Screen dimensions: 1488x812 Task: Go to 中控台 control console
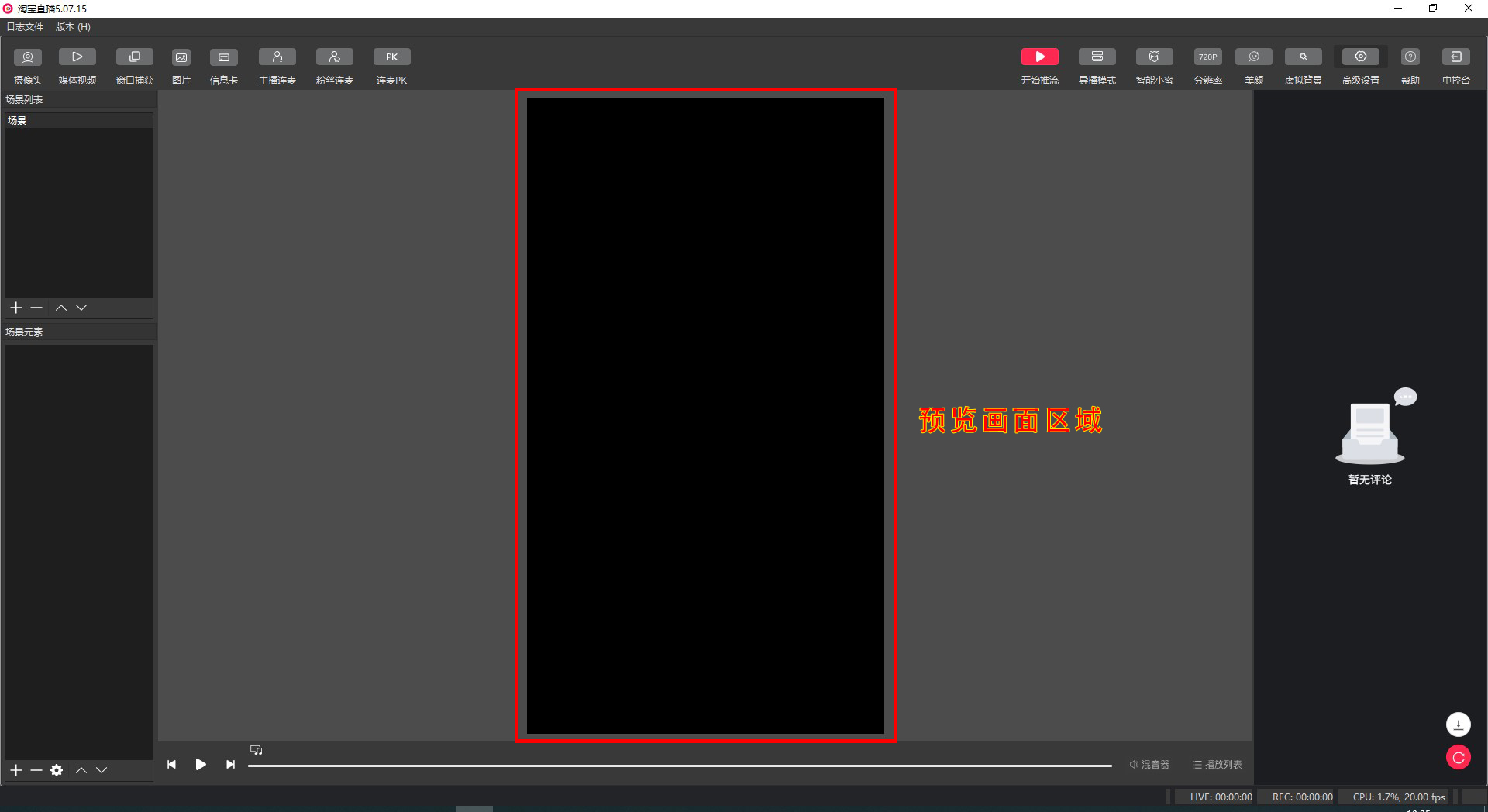[x=1456, y=66]
